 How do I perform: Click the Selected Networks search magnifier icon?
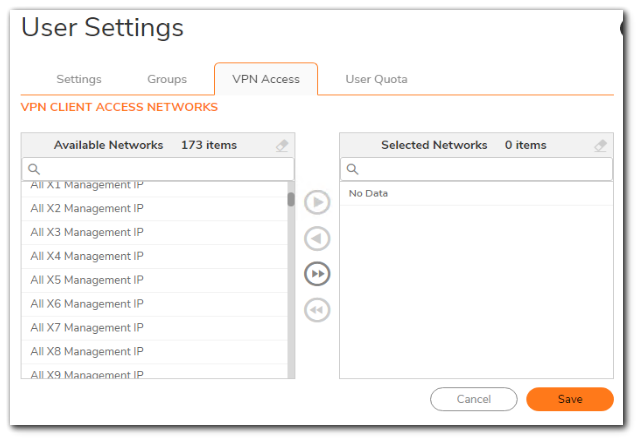click(352, 170)
